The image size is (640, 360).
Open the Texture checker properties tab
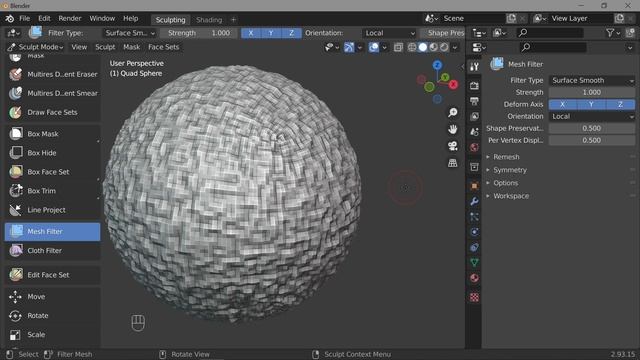point(474,297)
